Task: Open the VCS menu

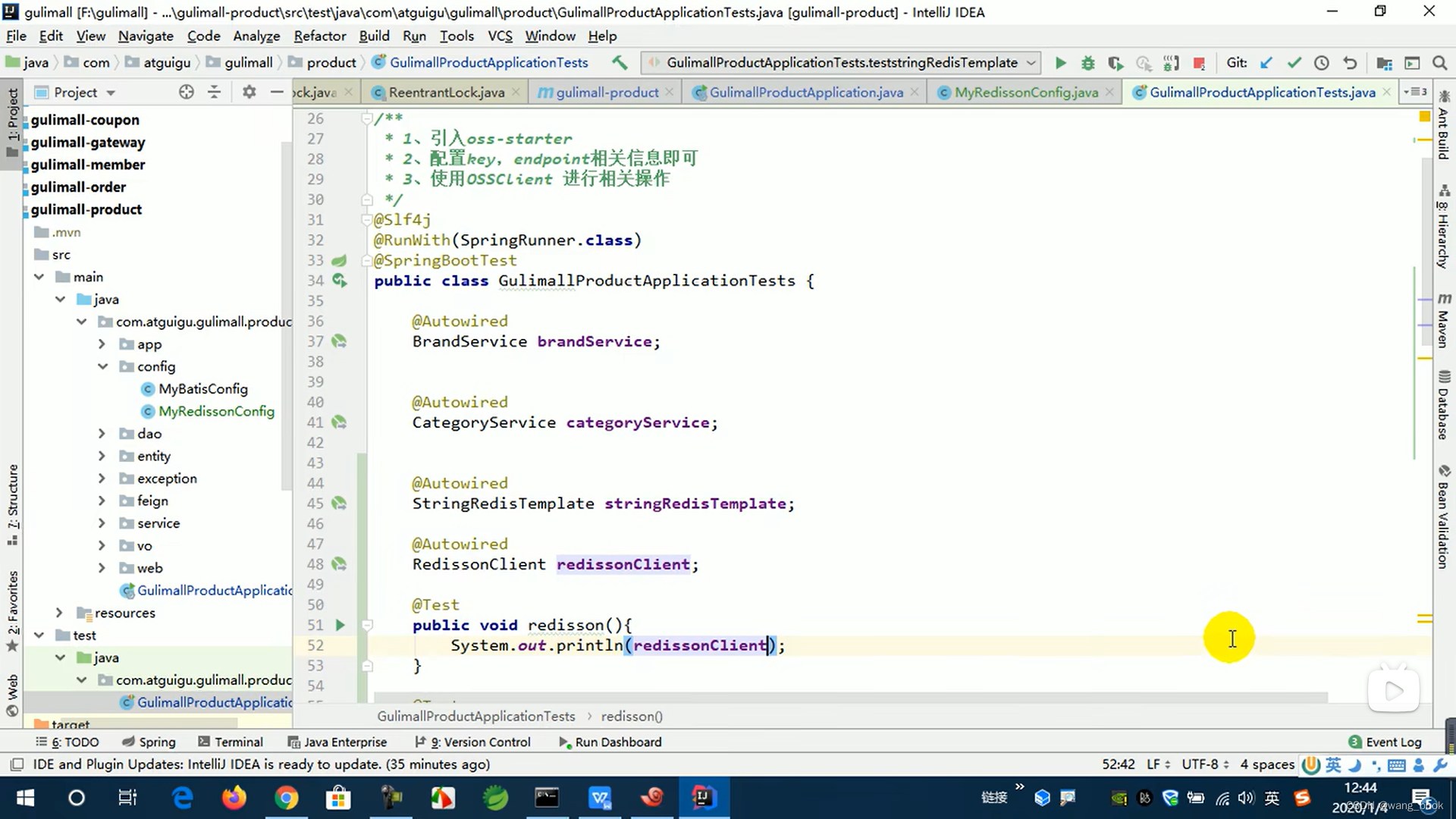Action: pyautogui.click(x=500, y=36)
